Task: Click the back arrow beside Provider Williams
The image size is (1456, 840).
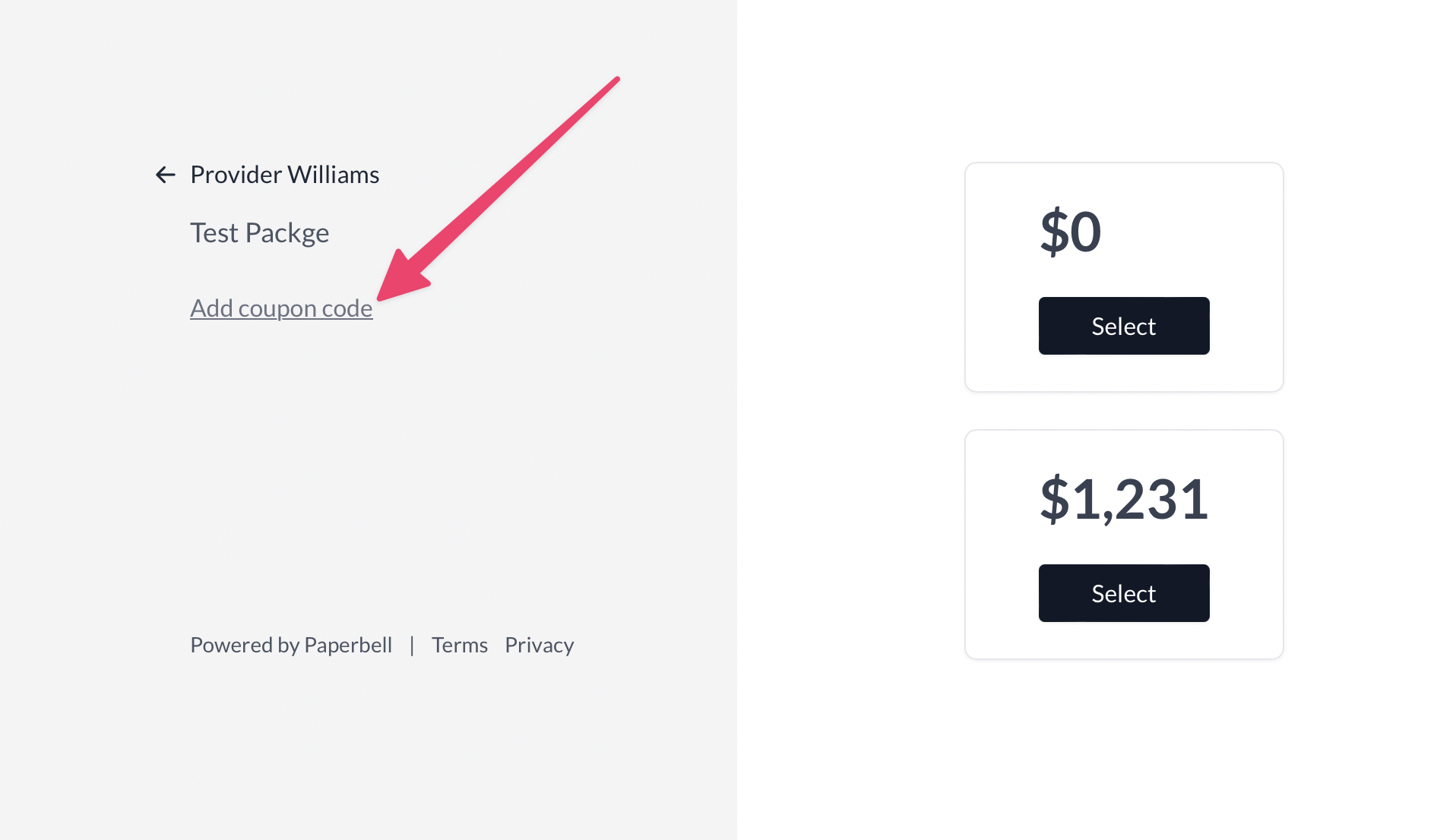Action: pyautogui.click(x=166, y=175)
